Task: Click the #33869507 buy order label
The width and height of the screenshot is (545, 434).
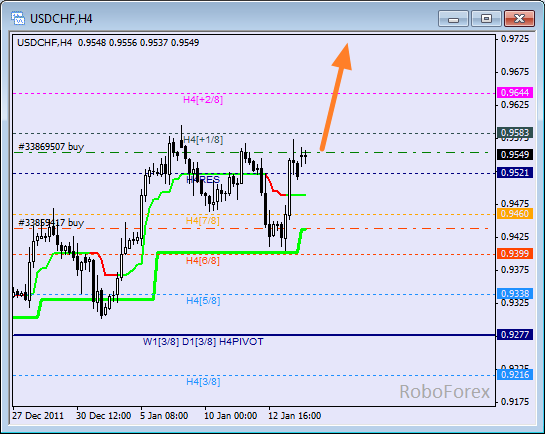Action: click(x=51, y=147)
